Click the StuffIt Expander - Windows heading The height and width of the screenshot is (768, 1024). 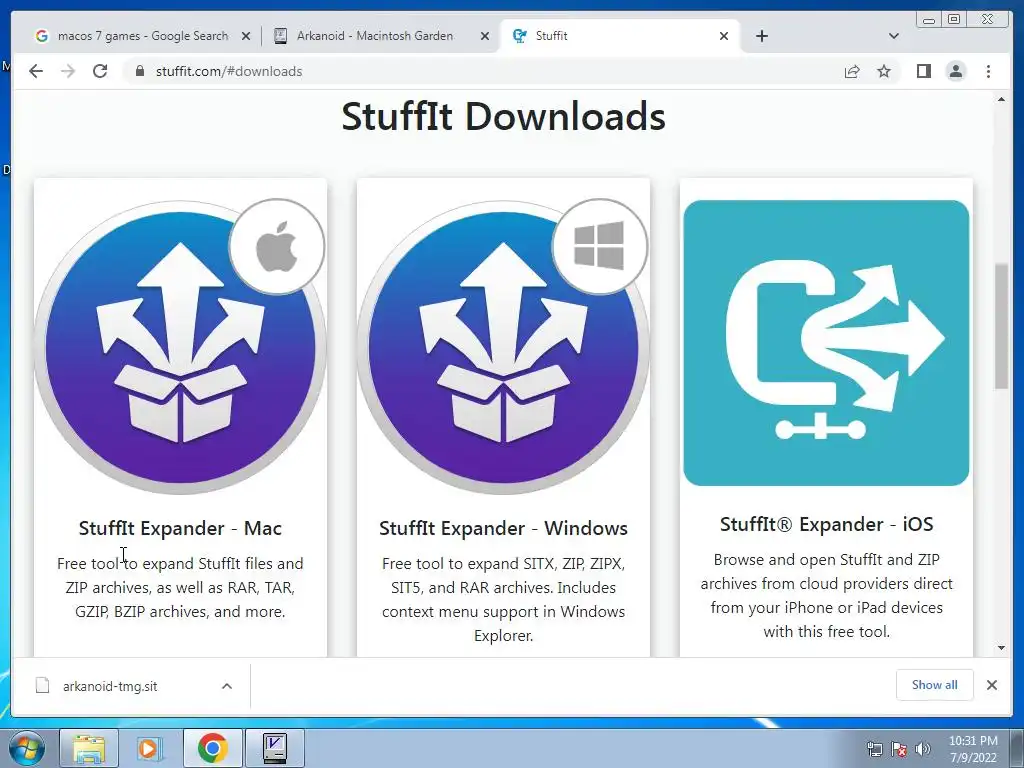pyautogui.click(x=503, y=528)
